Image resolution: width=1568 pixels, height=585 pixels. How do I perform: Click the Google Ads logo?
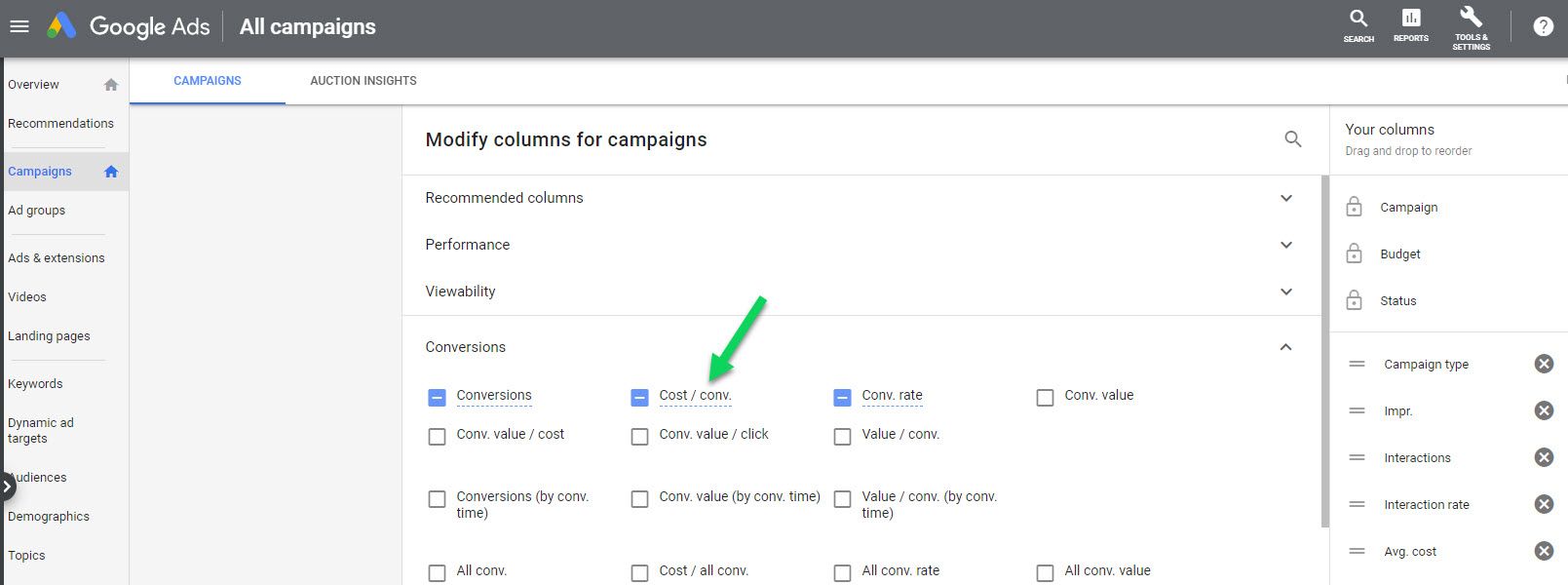tap(129, 26)
